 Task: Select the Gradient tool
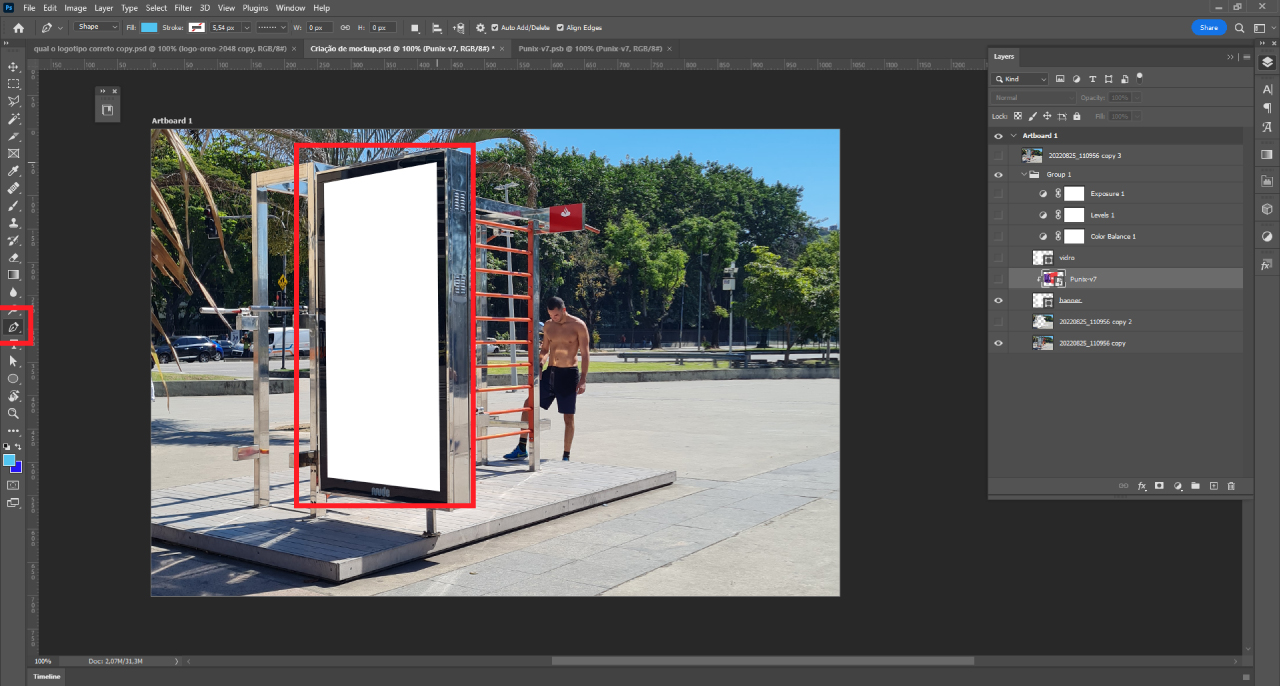point(14,275)
